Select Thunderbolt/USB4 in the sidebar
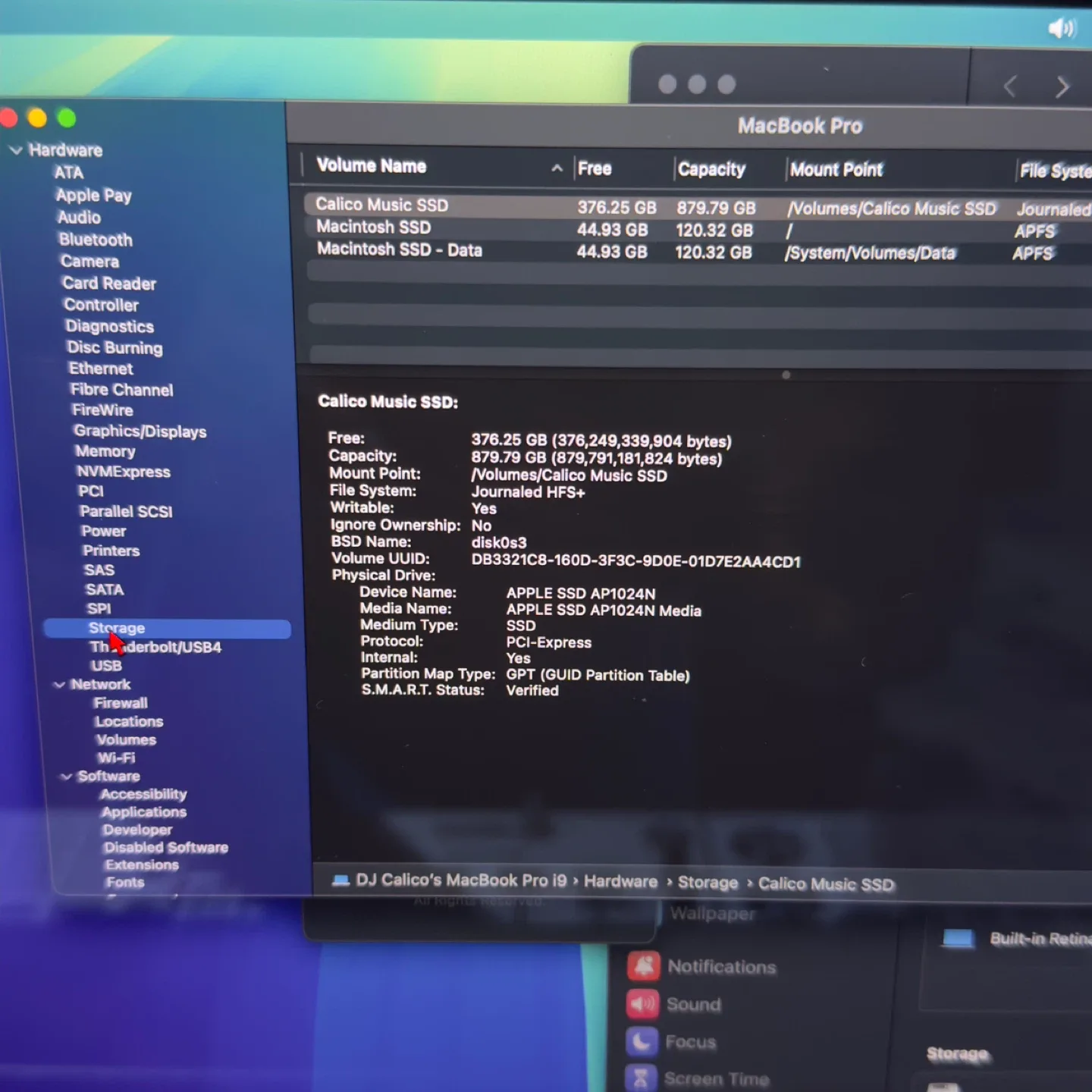This screenshot has height=1092, width=1092. pyautogui.click(x=155, y=647)
